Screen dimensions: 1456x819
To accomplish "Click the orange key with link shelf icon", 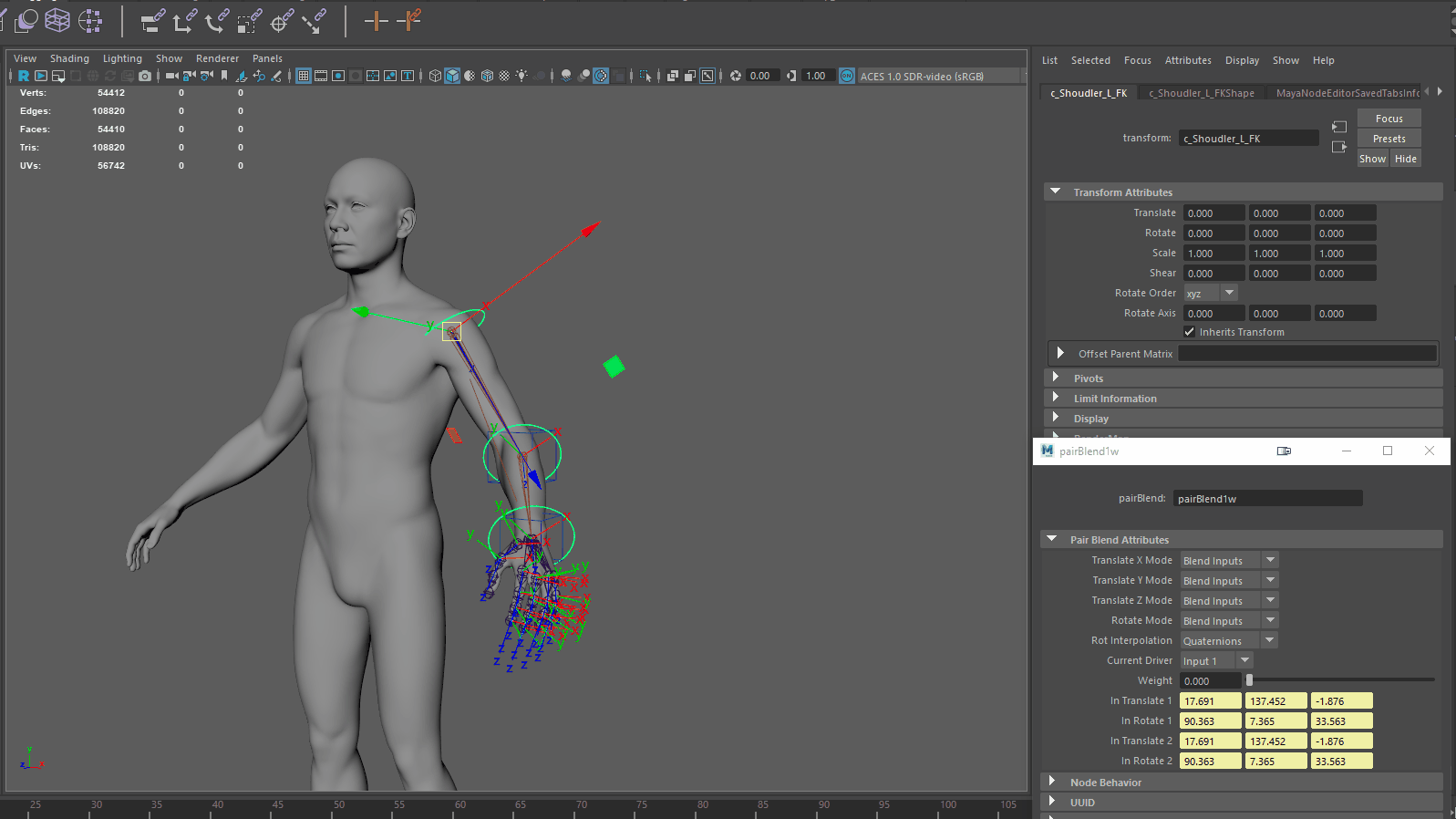I will pyautogui.click(x=409, y=20).
